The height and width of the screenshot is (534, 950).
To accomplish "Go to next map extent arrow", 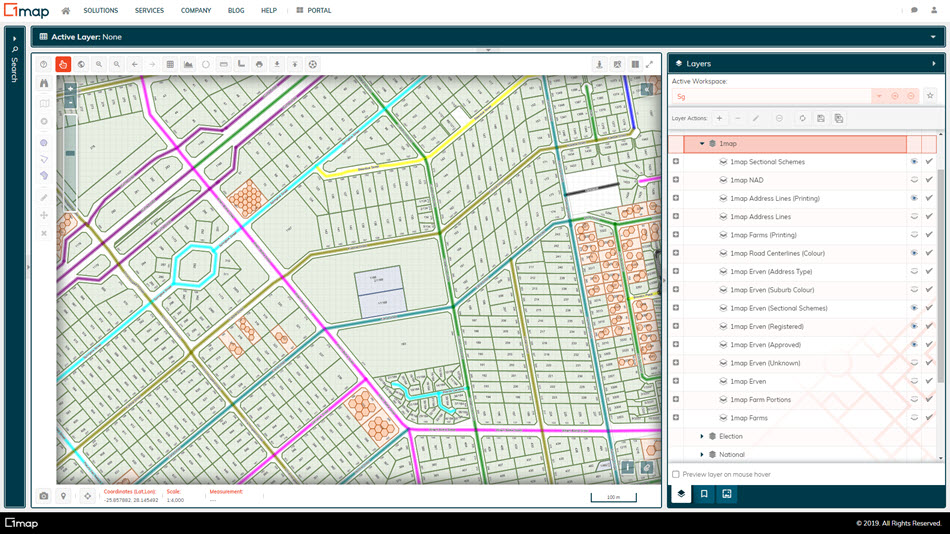I will [x=152, y=64].
